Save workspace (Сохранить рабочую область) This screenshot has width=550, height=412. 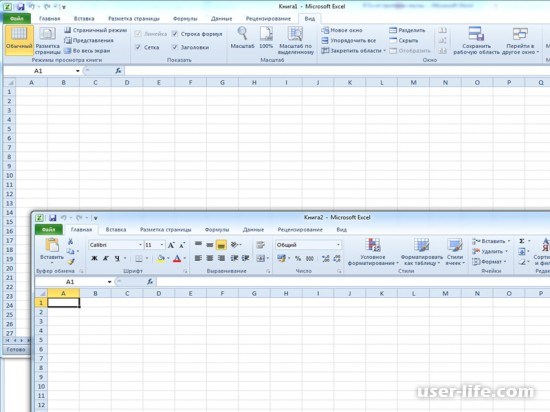[x=476, y=40]
